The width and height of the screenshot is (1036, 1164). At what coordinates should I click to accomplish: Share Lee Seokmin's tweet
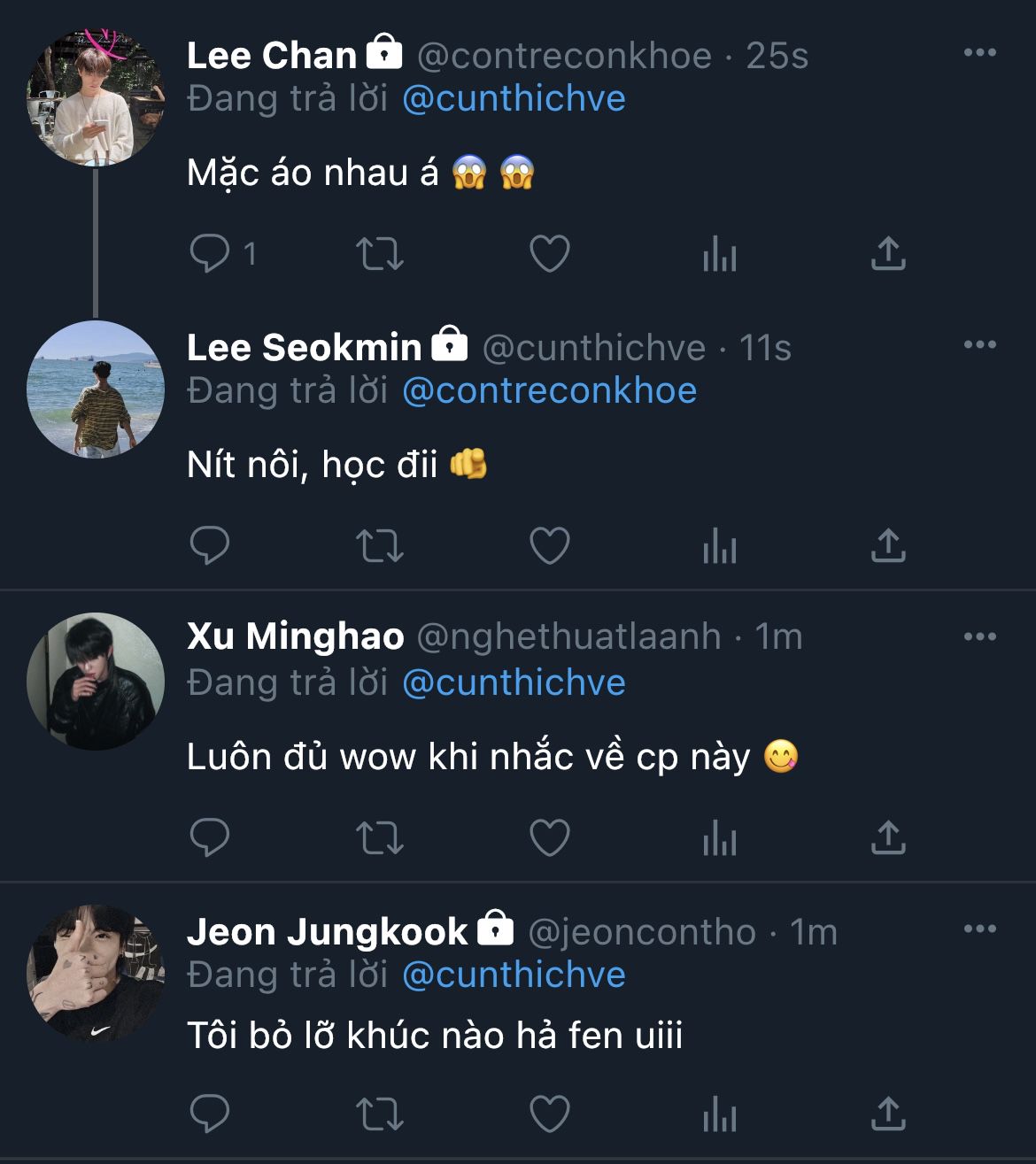coord(888,546)
